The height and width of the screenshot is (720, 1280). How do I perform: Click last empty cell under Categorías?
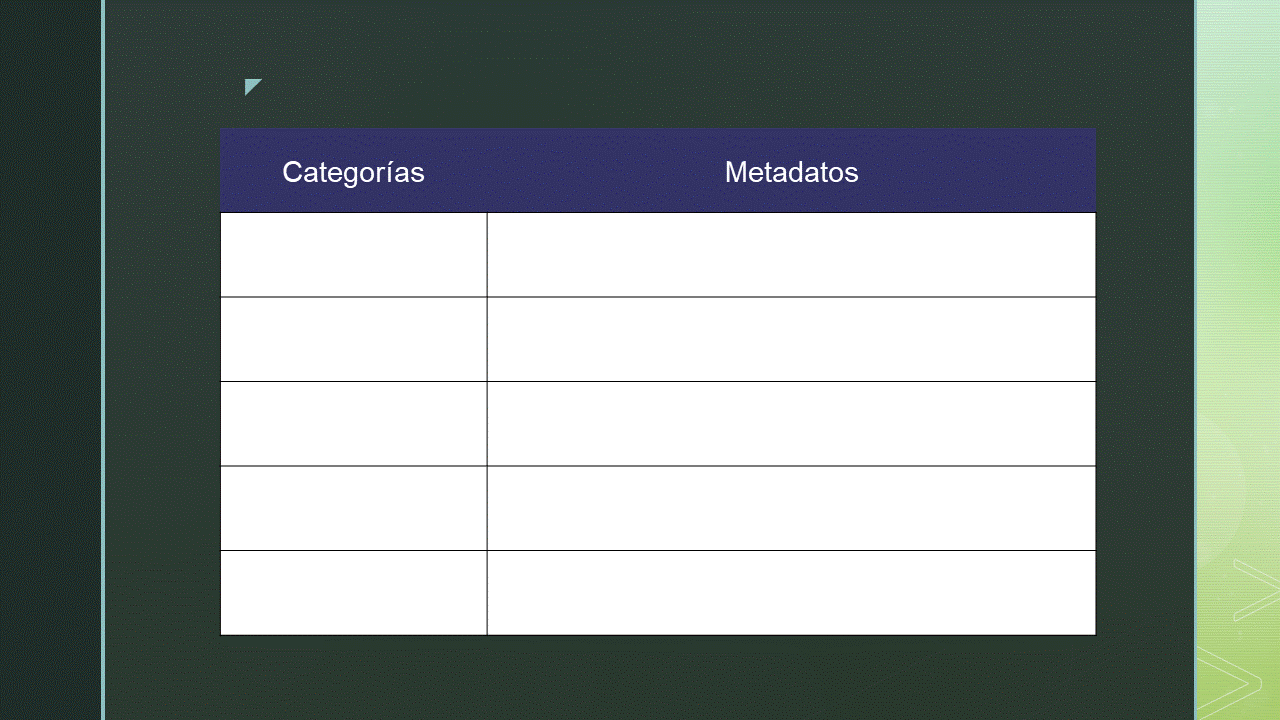pos(354,593)
